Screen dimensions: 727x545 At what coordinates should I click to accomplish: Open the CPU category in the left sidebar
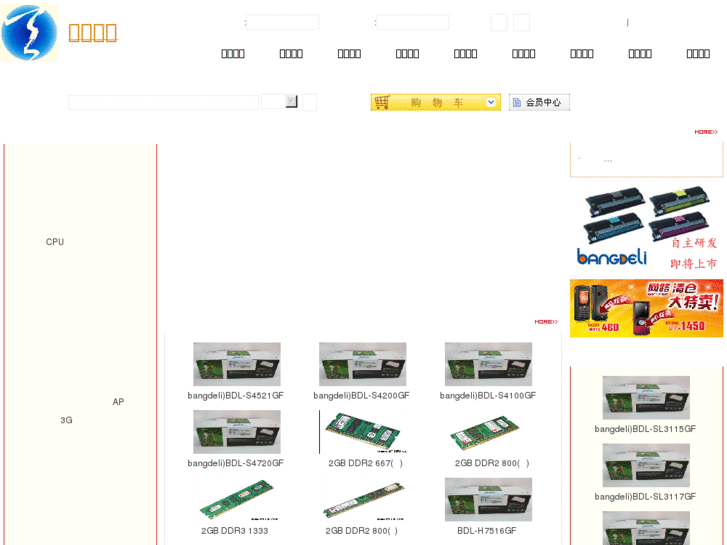tap(55, 242)
